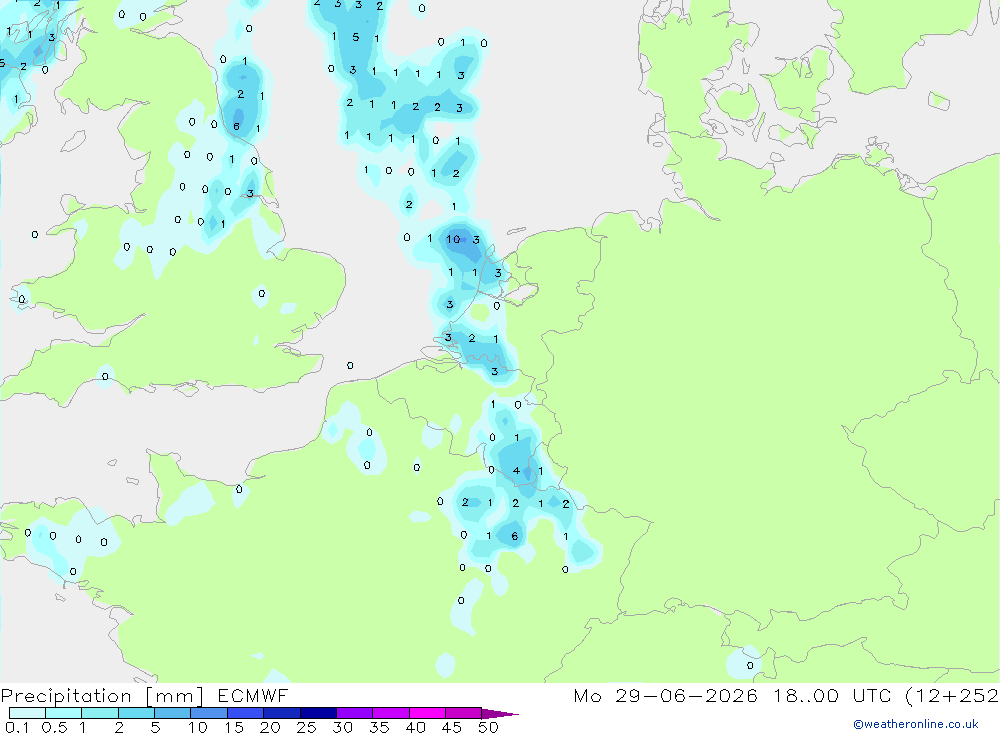Select the 45–50 mm legend swatch
1000x733 pixels.
click(x=463, y=713)
